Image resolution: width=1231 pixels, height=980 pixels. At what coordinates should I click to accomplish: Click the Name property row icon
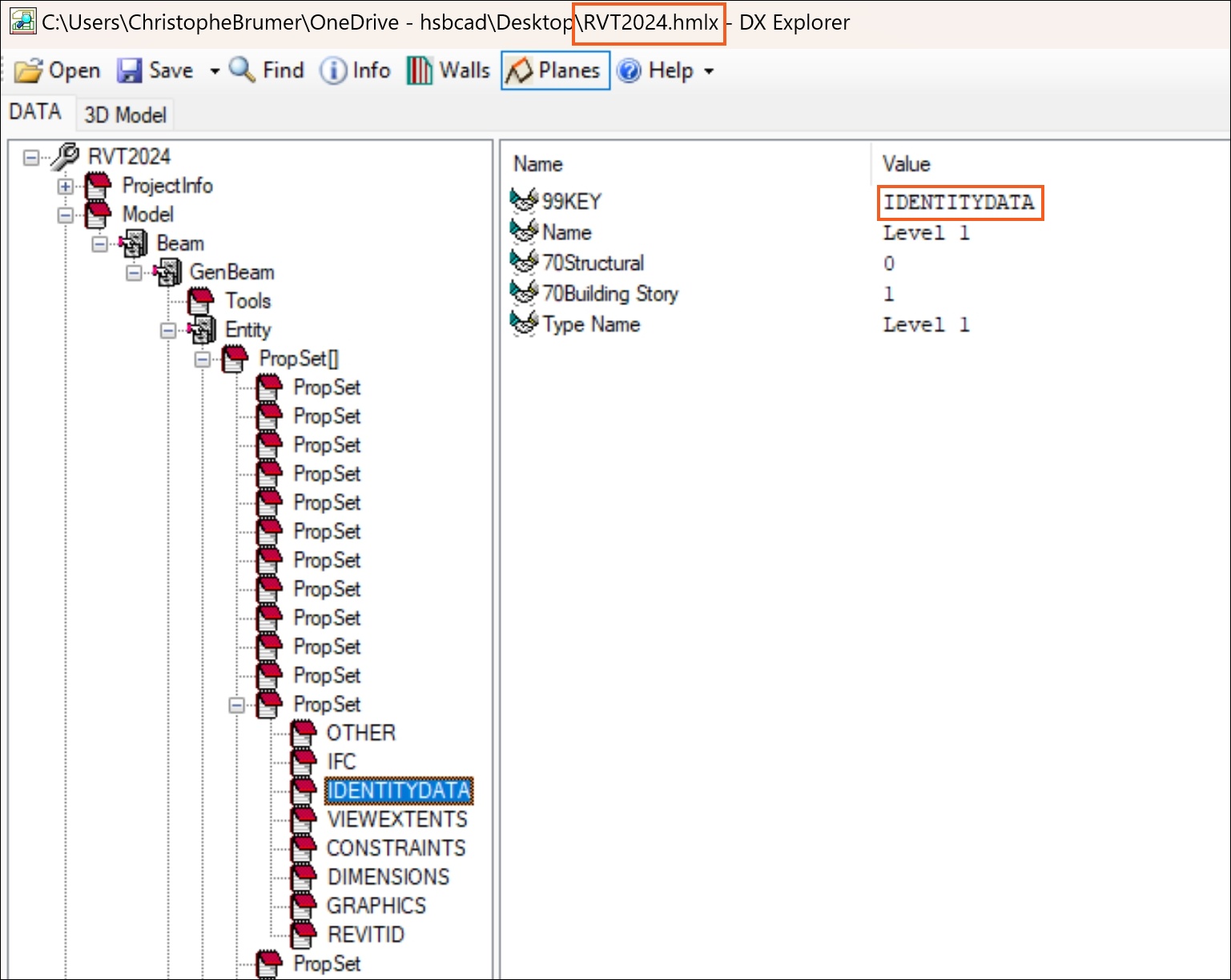click(x=525, y=231)
